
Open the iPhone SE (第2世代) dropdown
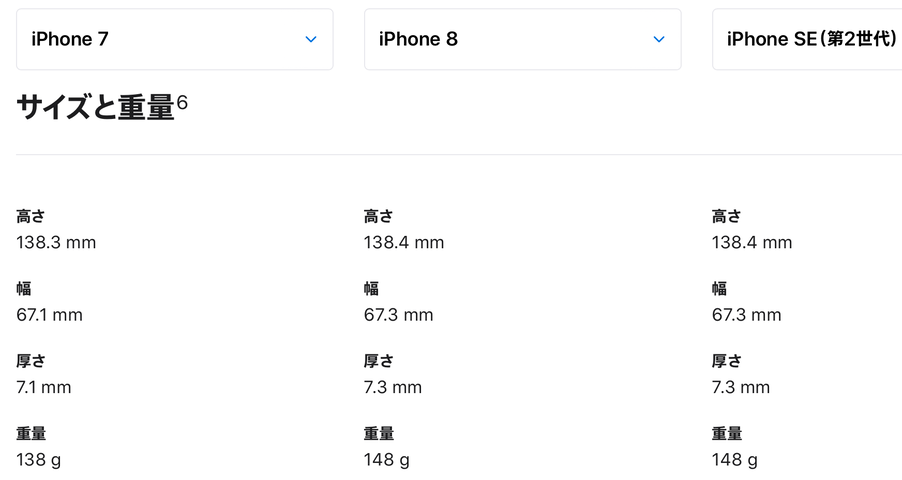807,39
